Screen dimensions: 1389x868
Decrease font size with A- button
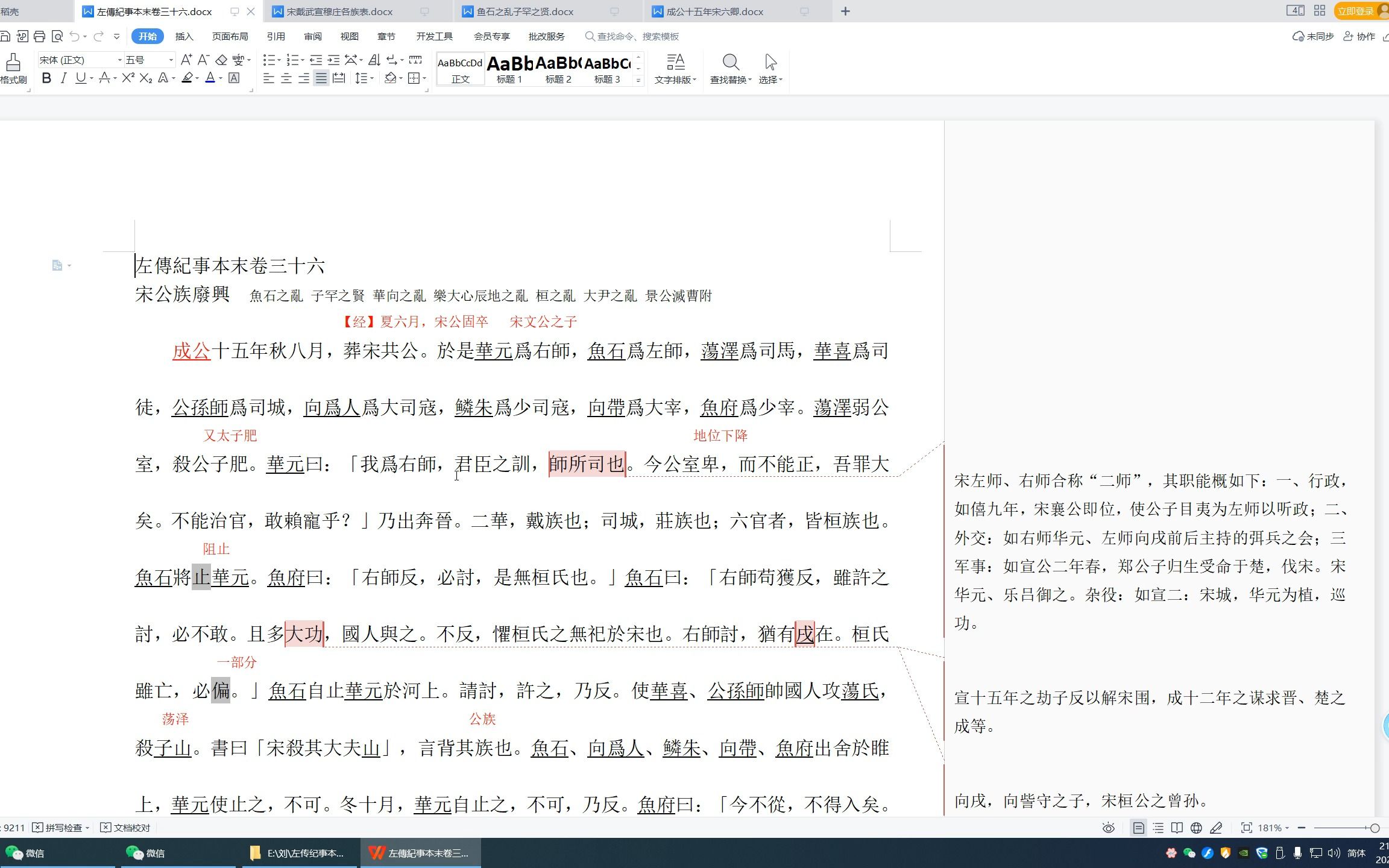click(204, 60)
